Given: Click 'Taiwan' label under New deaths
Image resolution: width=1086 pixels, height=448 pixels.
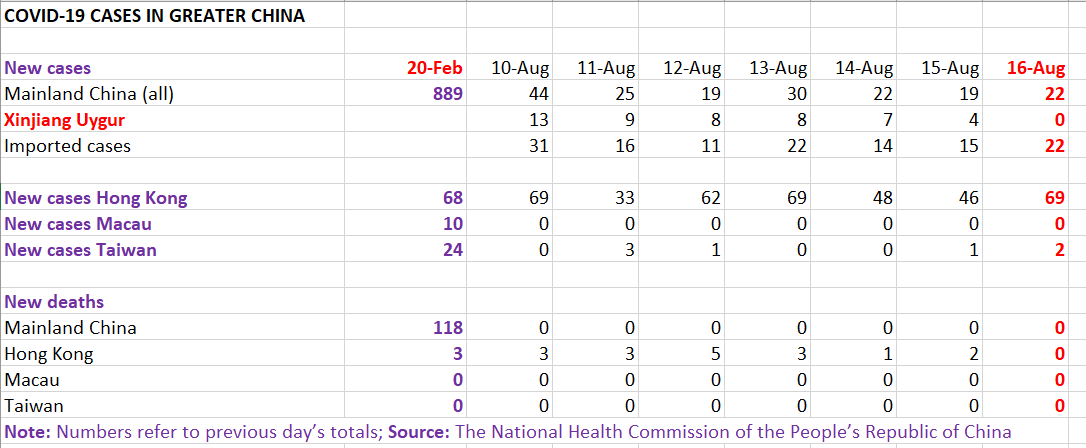Looking at the screenshot, I should pos(34,406).
